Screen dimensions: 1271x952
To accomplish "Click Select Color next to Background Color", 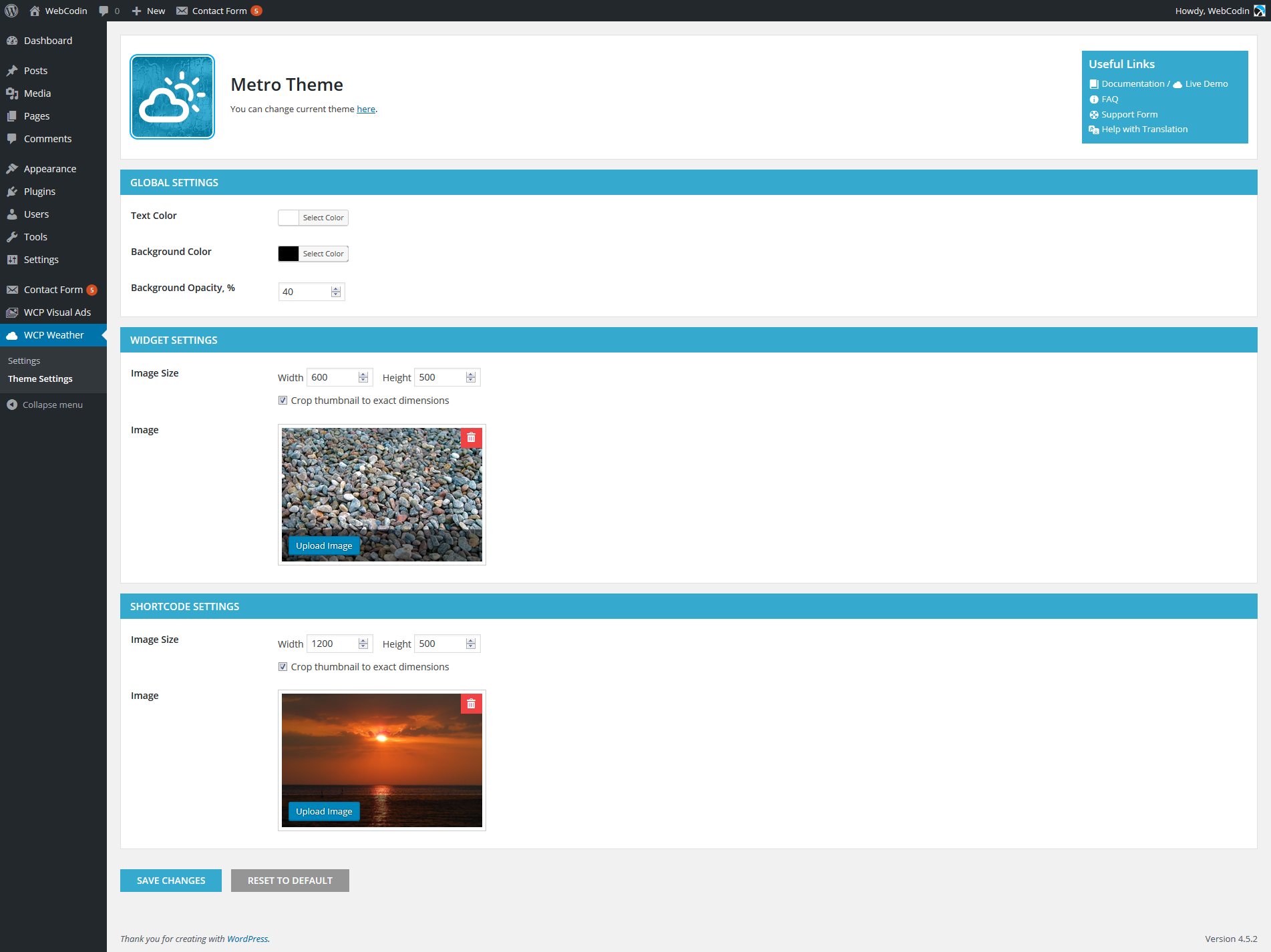I will coord(323,254).
